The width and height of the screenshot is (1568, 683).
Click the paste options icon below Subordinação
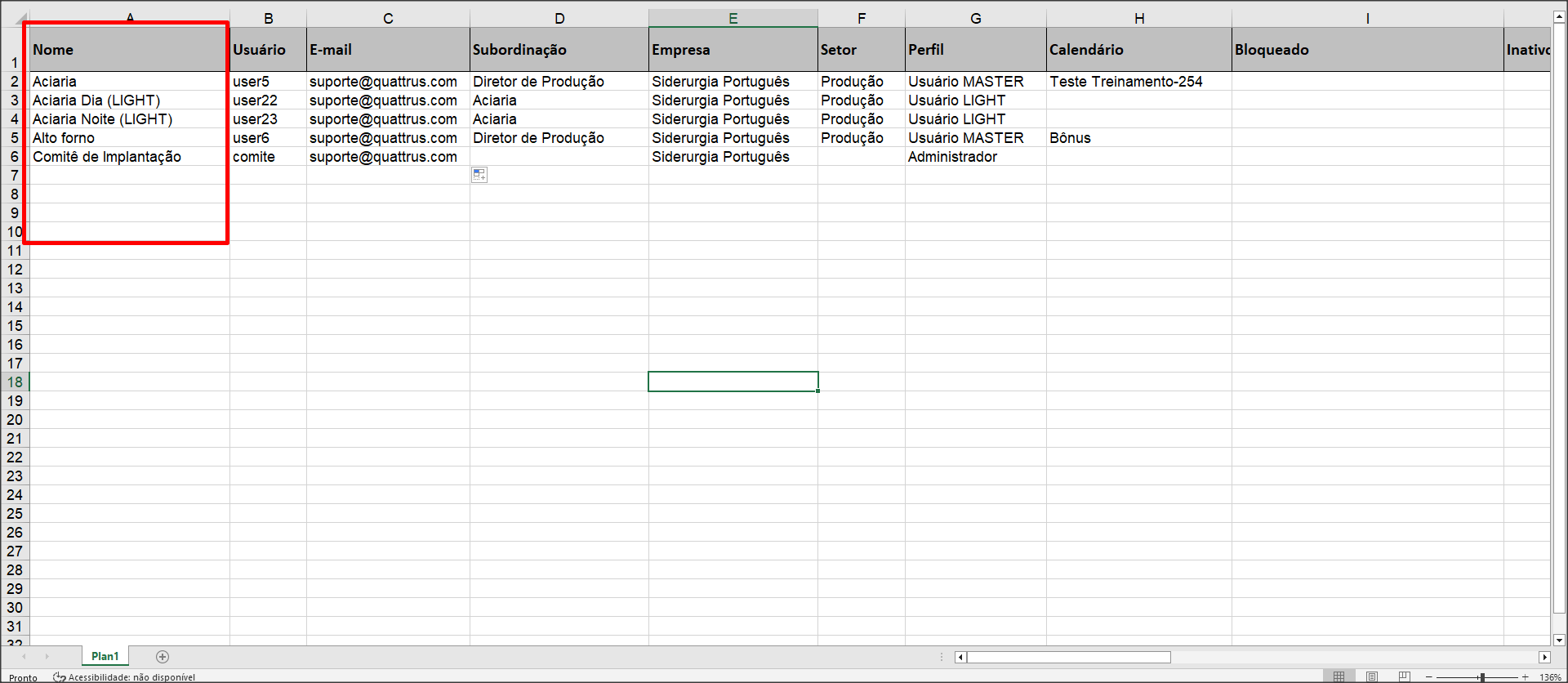click(479, 175)
